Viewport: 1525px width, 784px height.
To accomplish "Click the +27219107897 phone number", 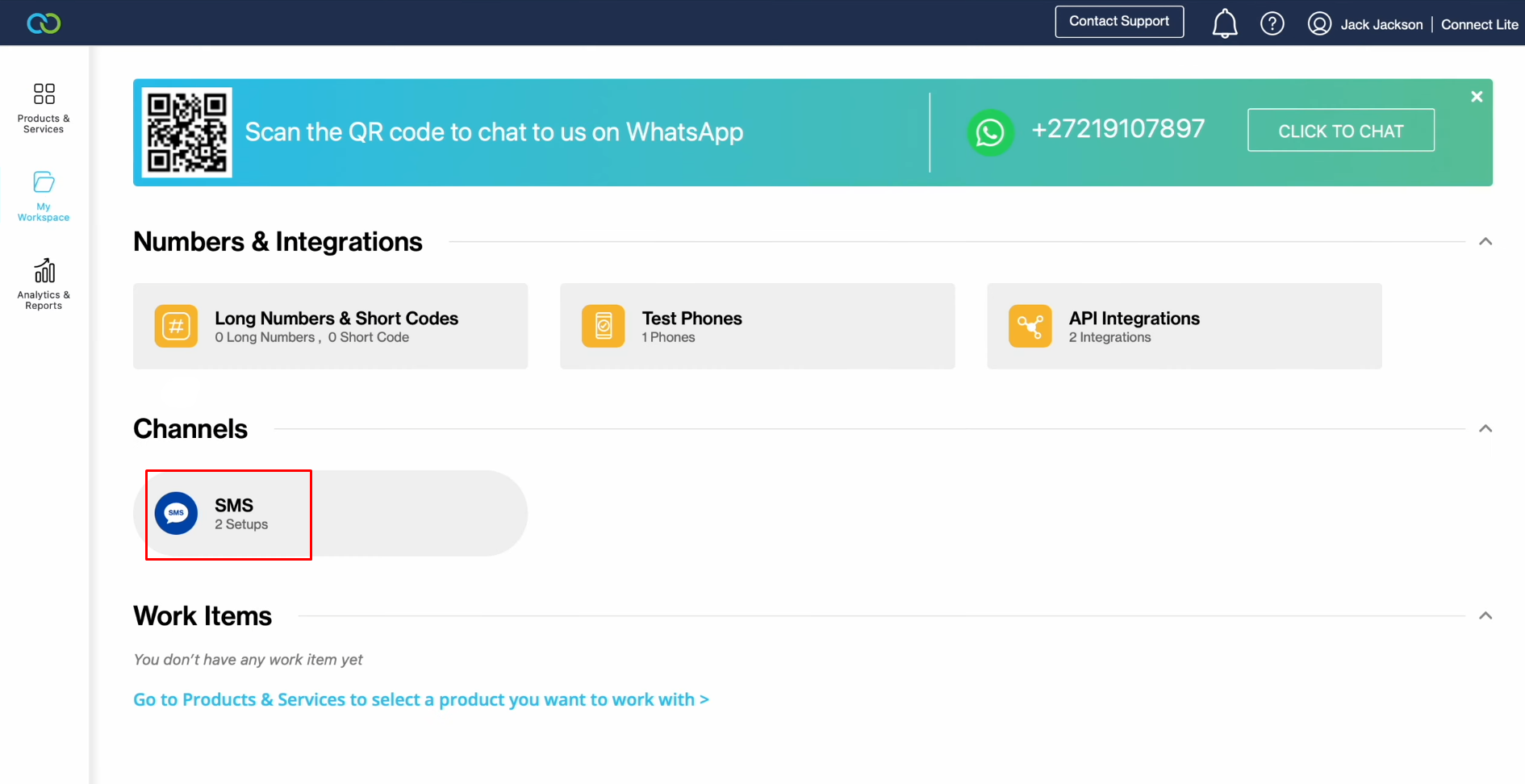I will 1118,129.
